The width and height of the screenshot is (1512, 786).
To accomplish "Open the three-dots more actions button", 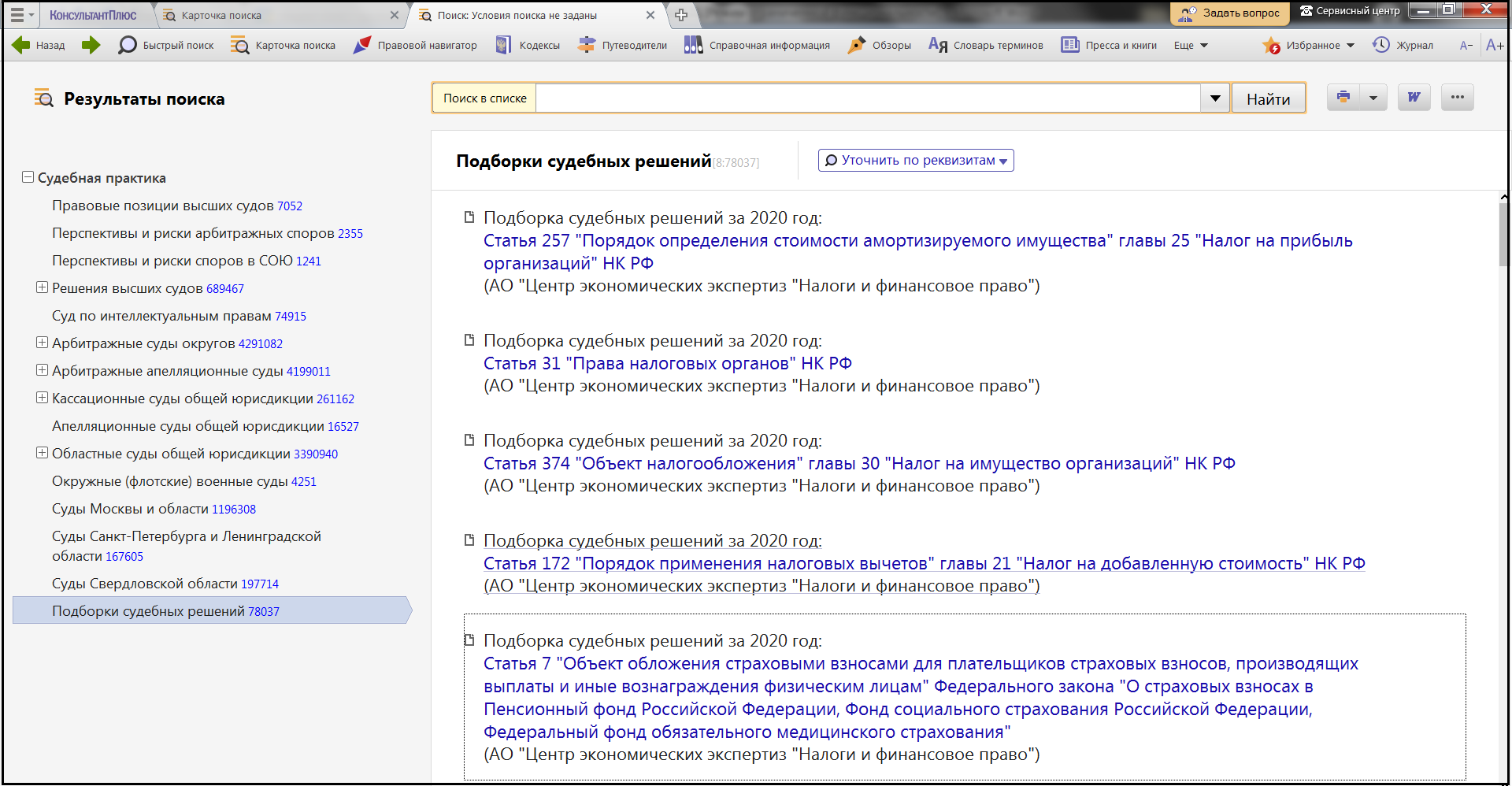I will coord(1458,98).
